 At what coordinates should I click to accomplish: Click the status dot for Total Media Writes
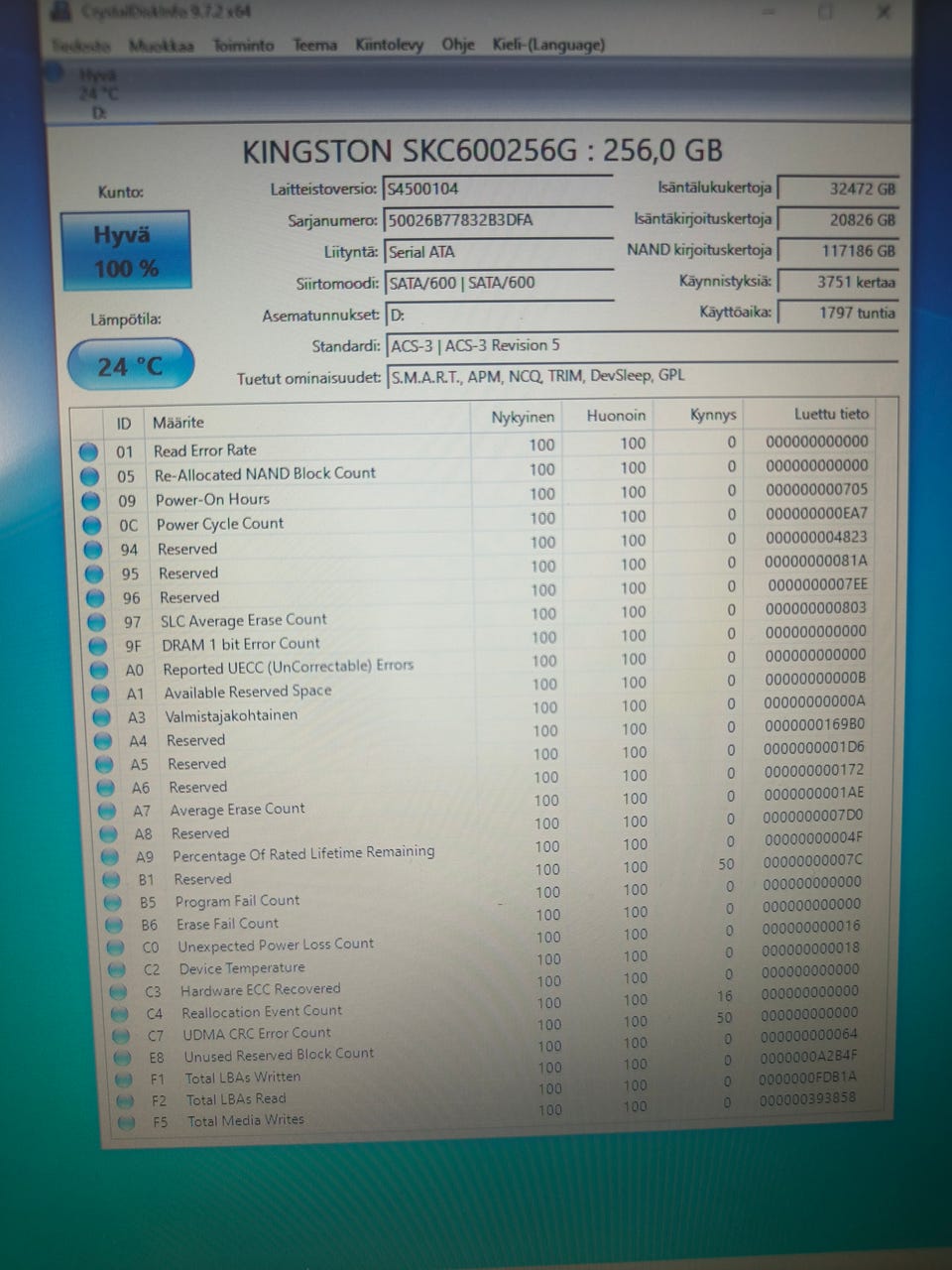(126, 1123)
